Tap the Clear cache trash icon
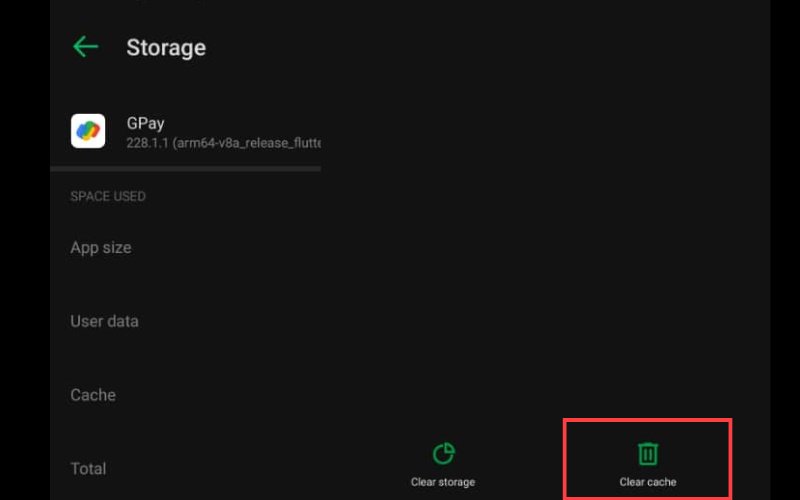The image size is (800, 500). [647, 454]
